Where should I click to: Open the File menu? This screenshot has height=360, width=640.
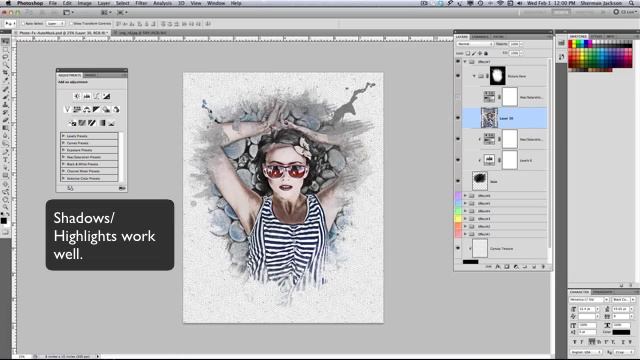pos(53,3)
